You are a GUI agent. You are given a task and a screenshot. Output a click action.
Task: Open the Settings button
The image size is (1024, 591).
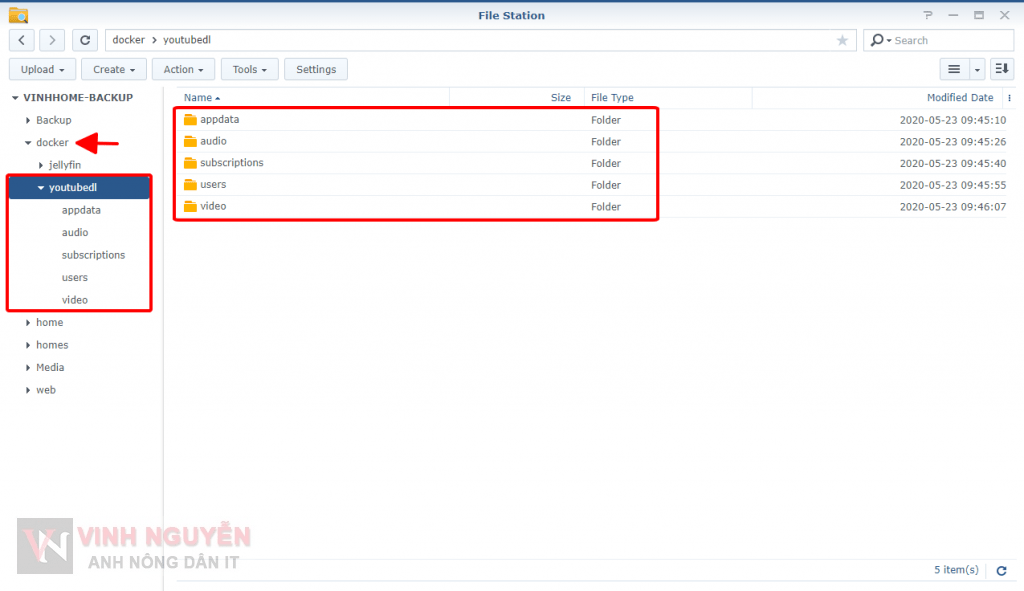[316, 69]
